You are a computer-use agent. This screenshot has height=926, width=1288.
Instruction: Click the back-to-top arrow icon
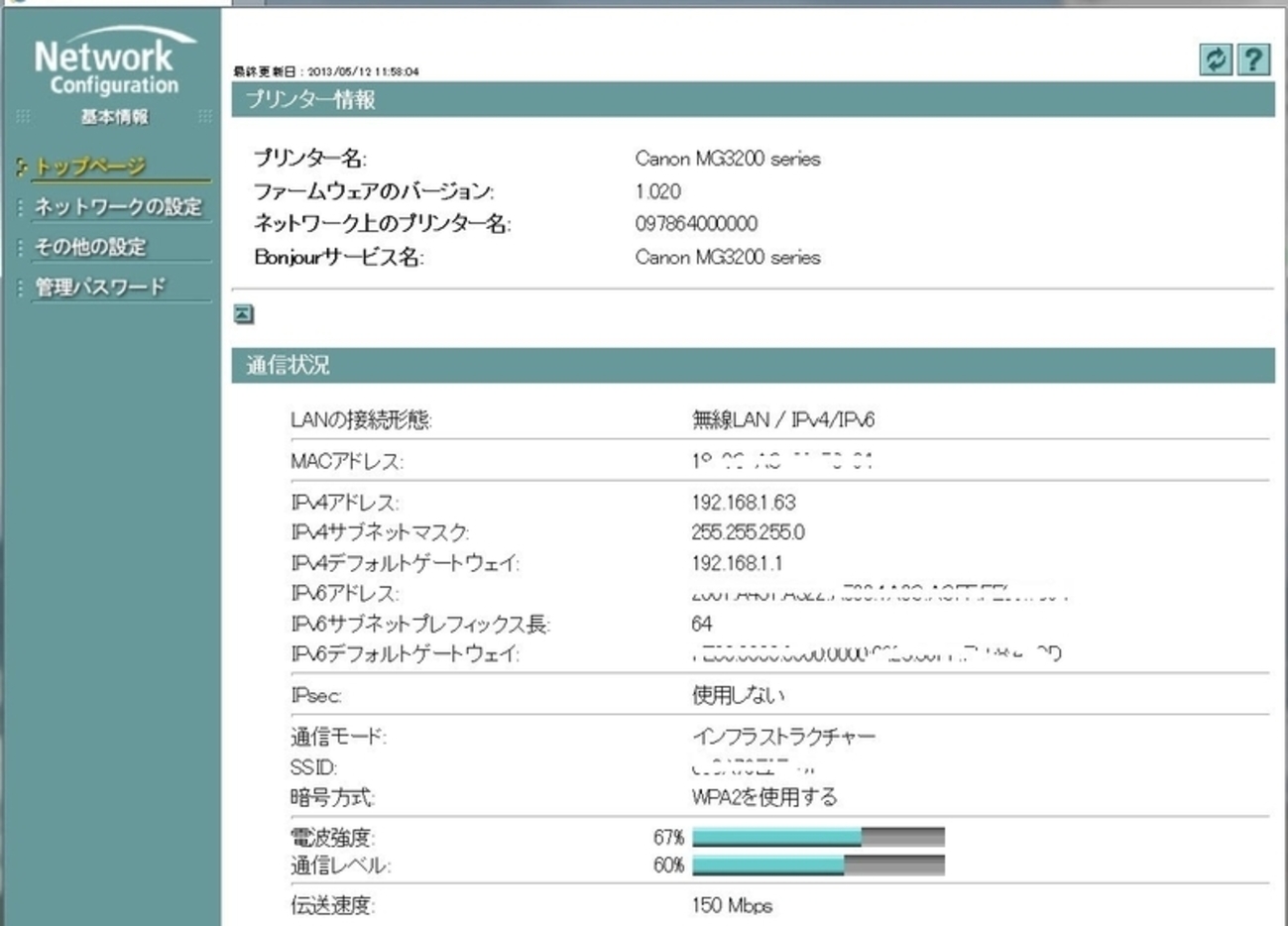click(244, 314)
